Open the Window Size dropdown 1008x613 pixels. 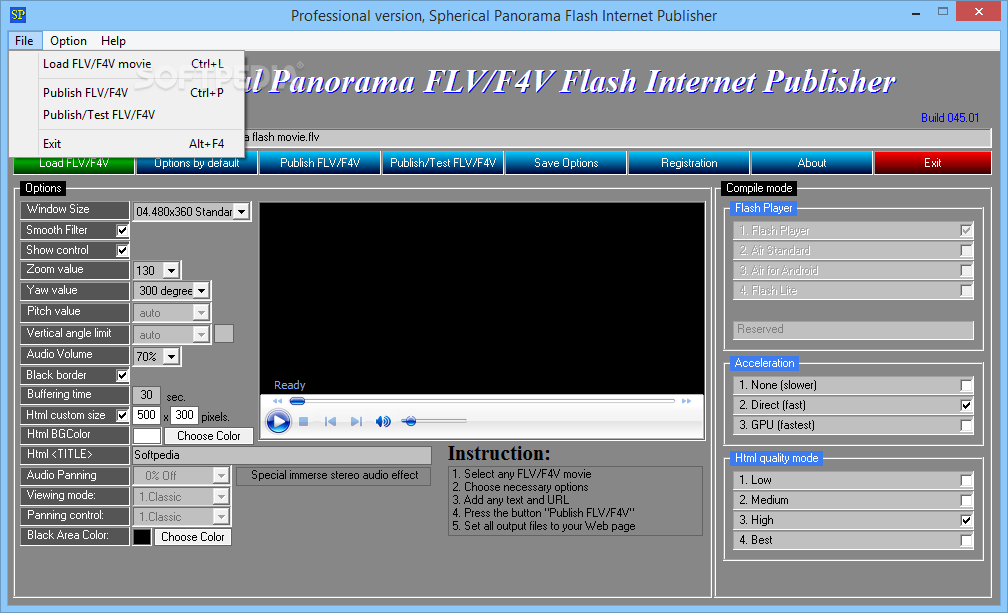[241, 211]
